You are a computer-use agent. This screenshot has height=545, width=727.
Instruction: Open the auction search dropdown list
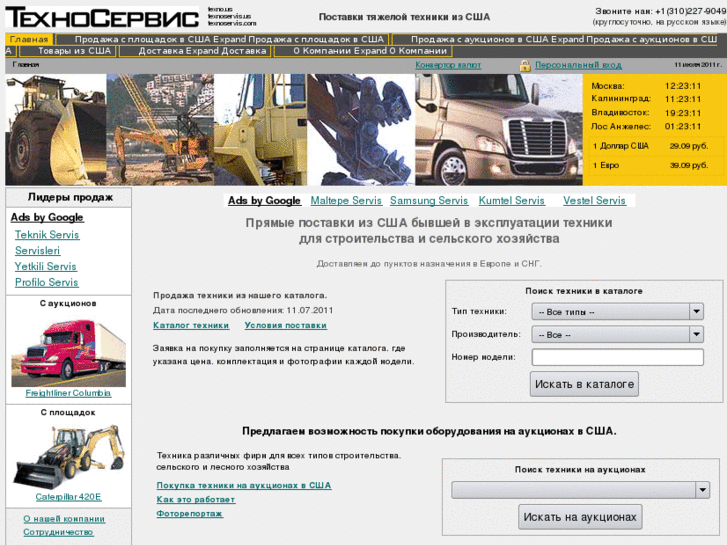click(580, 490)
